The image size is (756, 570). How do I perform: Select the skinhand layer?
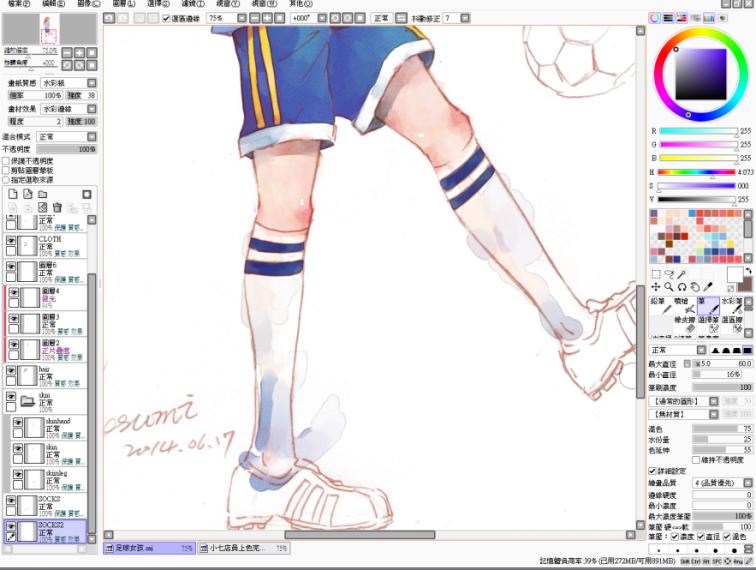[x=49, y=428]
